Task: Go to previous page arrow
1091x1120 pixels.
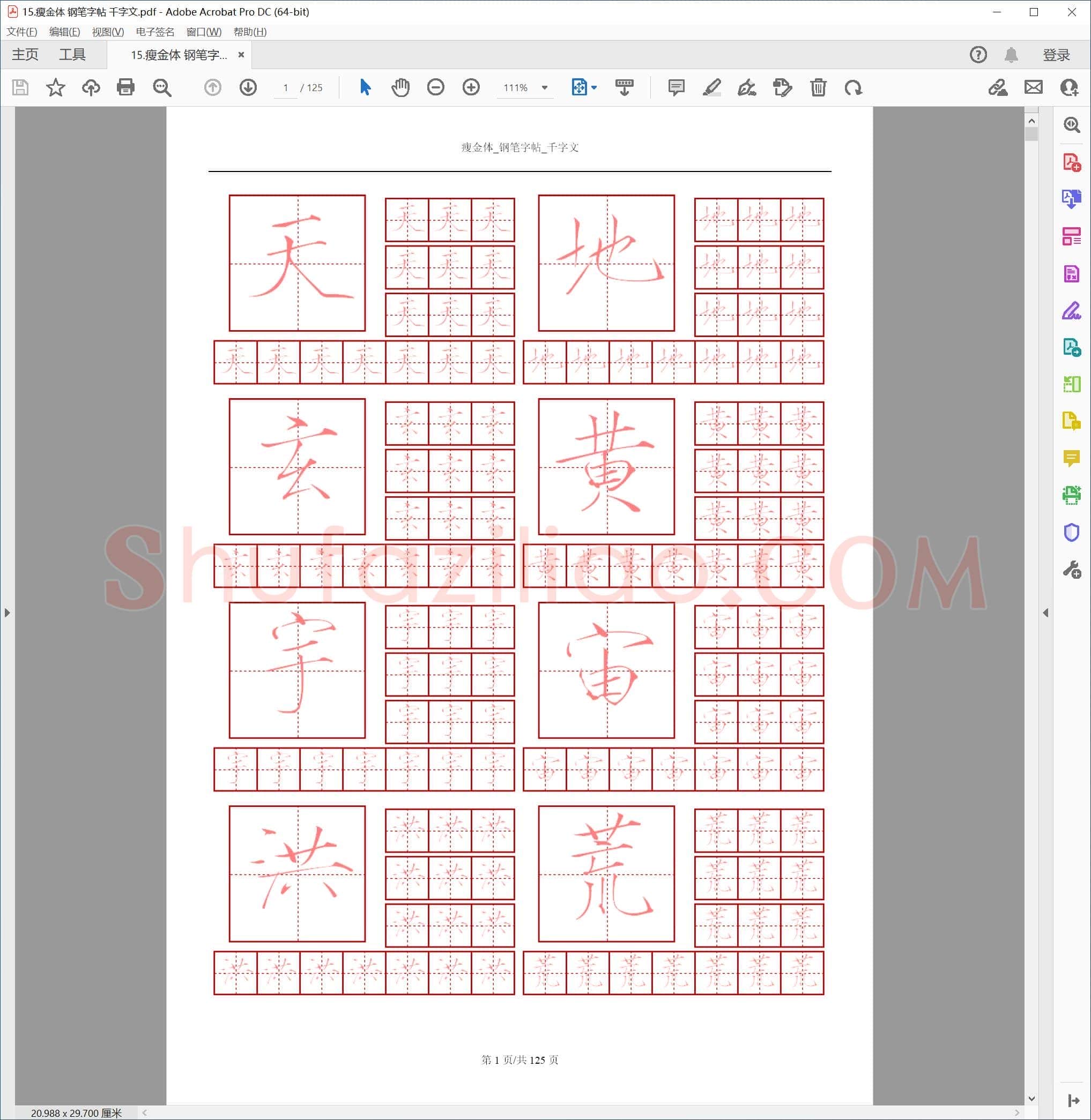Action: (x=213, y=88)
